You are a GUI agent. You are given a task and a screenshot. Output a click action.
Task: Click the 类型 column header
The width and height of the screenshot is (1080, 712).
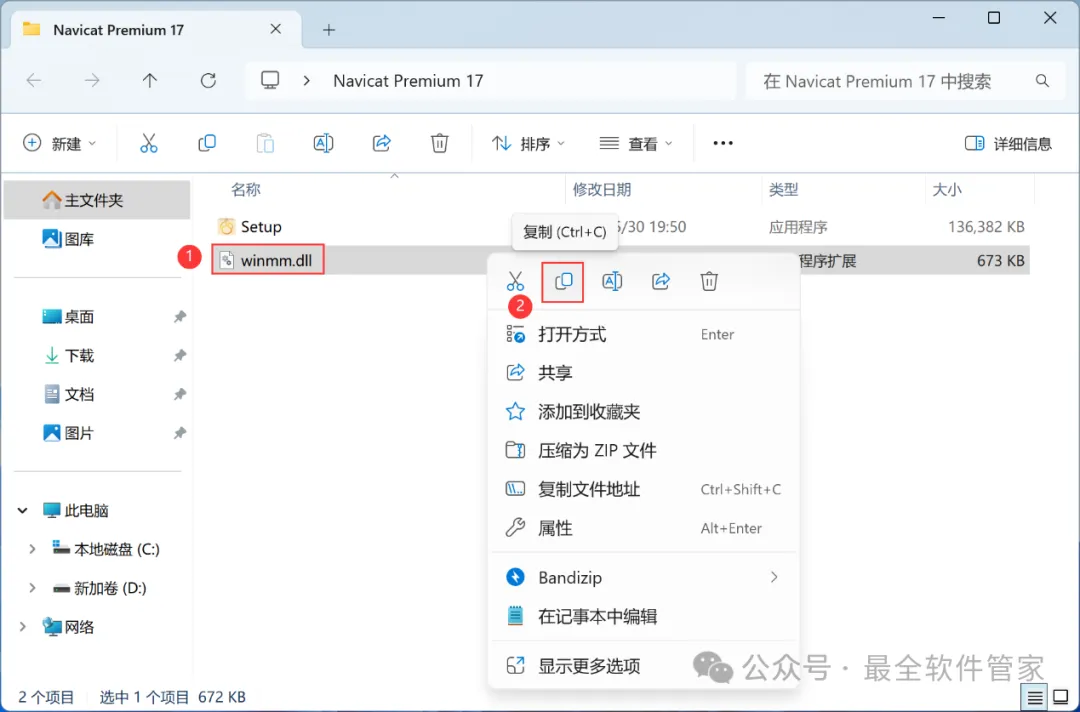(x=783, y=189)
